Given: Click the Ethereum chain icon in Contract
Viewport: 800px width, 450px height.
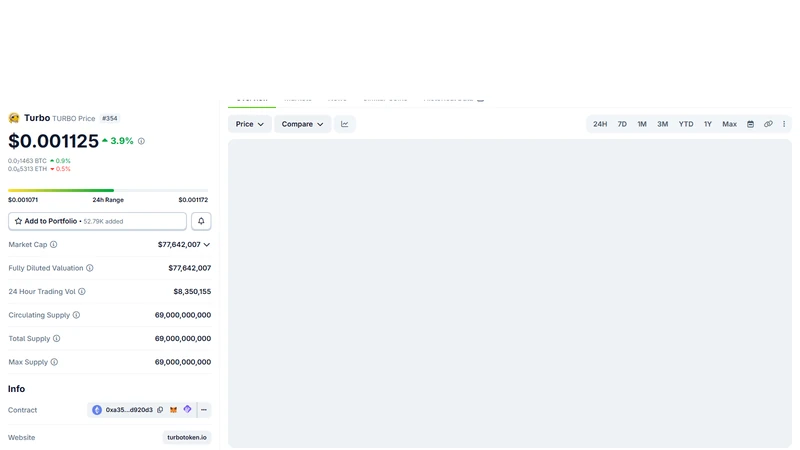Looking at the screenshot, I should tap(97, 410).
